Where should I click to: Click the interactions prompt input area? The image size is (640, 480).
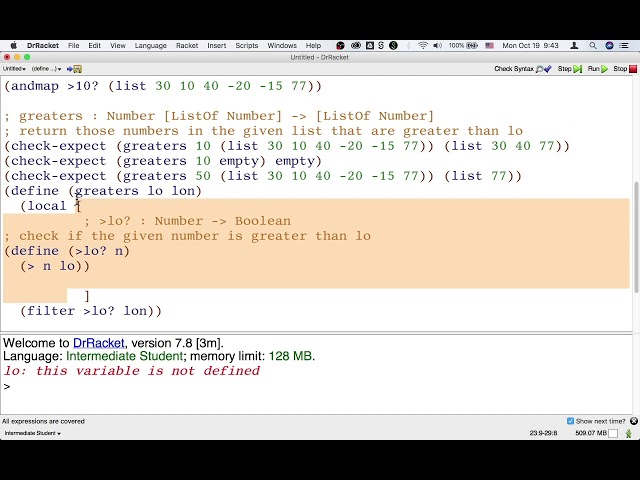pos(318,386)
